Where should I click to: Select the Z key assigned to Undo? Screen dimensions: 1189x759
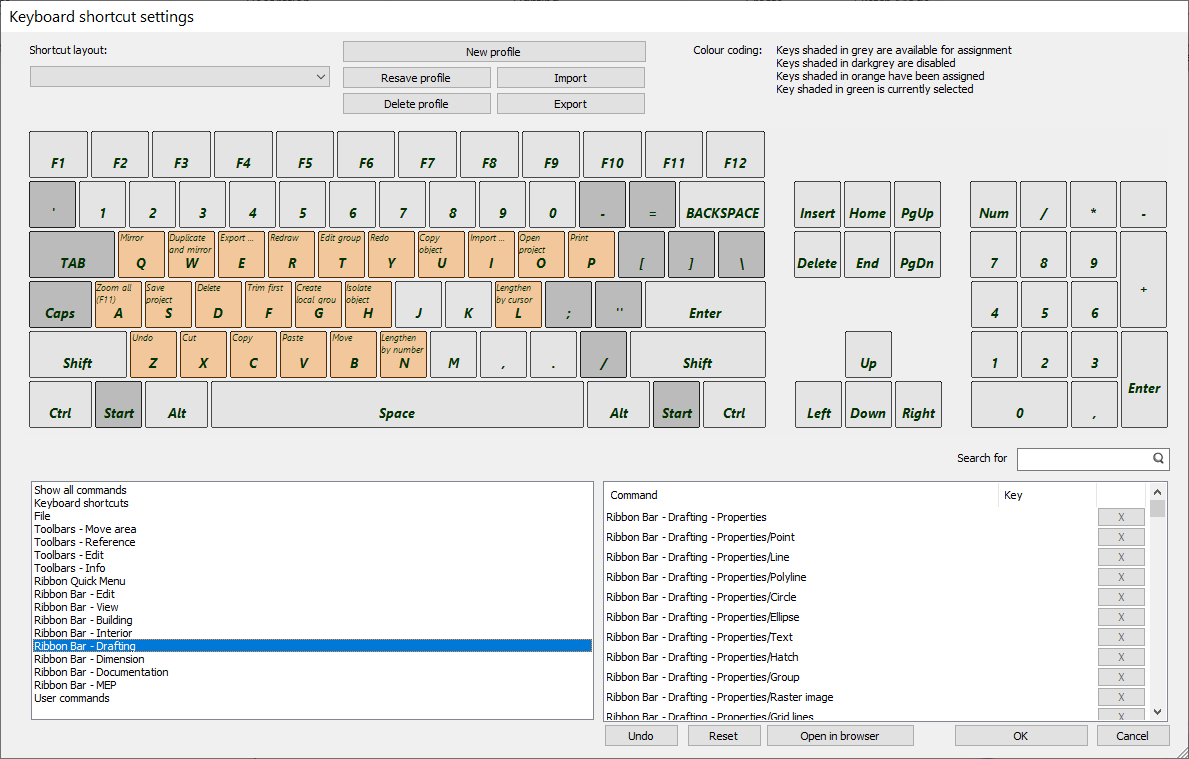tap(153, 354)
